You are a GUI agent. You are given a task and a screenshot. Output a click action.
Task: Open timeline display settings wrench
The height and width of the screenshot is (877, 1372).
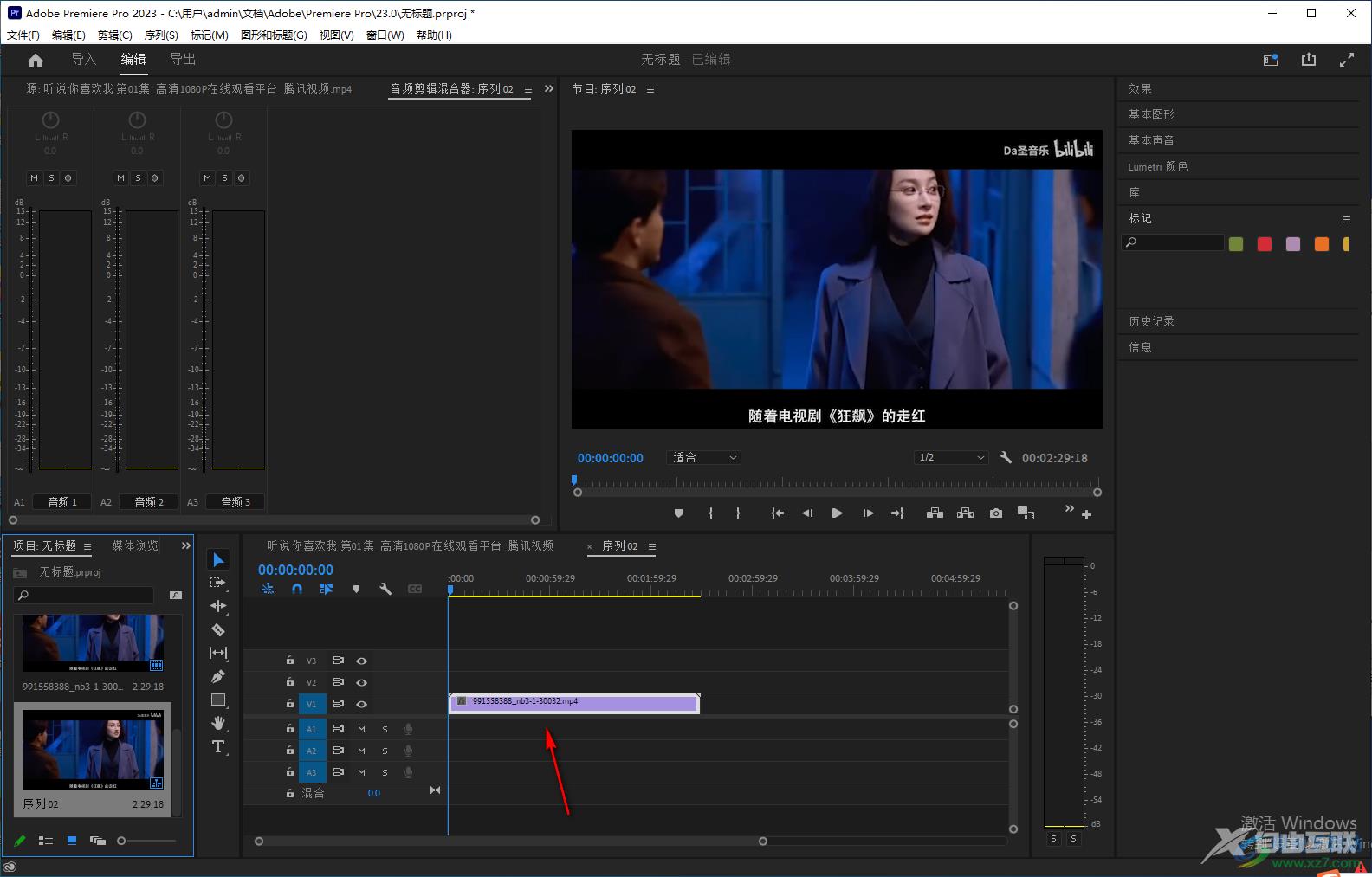[x=385, y=589]
